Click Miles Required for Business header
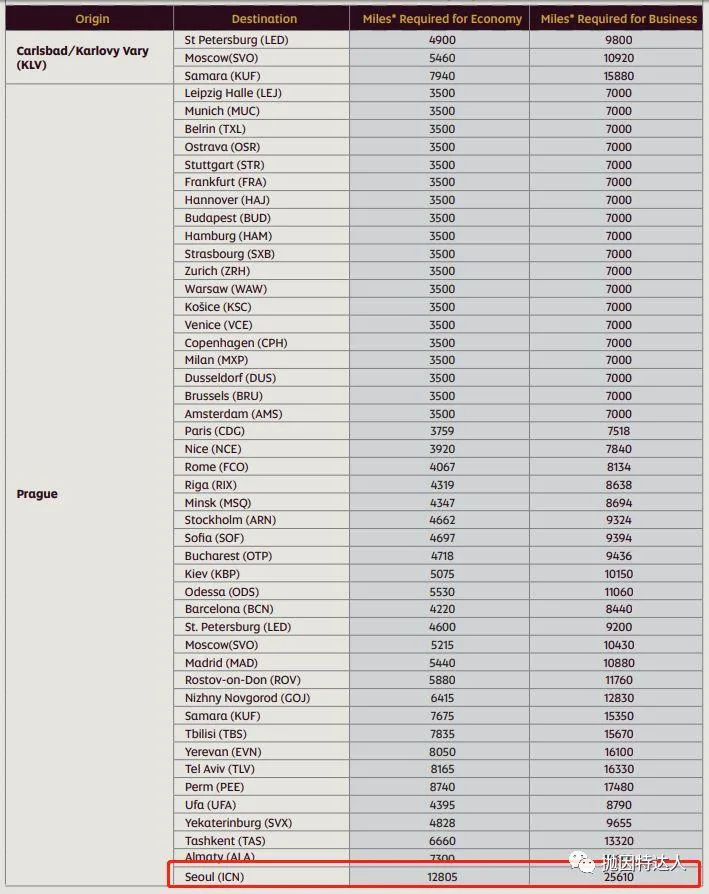The width and height of the screenshot is (709, 894). (x=618, y=19)
